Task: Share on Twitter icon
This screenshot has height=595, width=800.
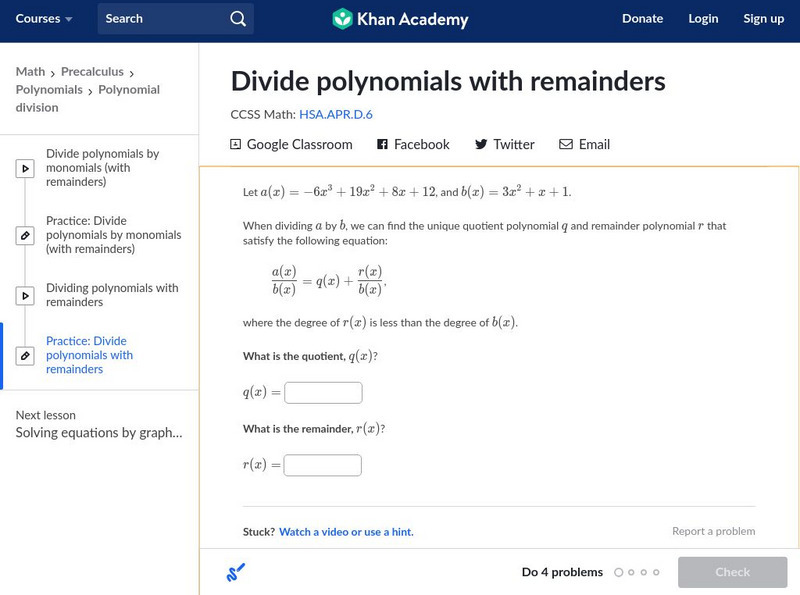Action: 481,145
